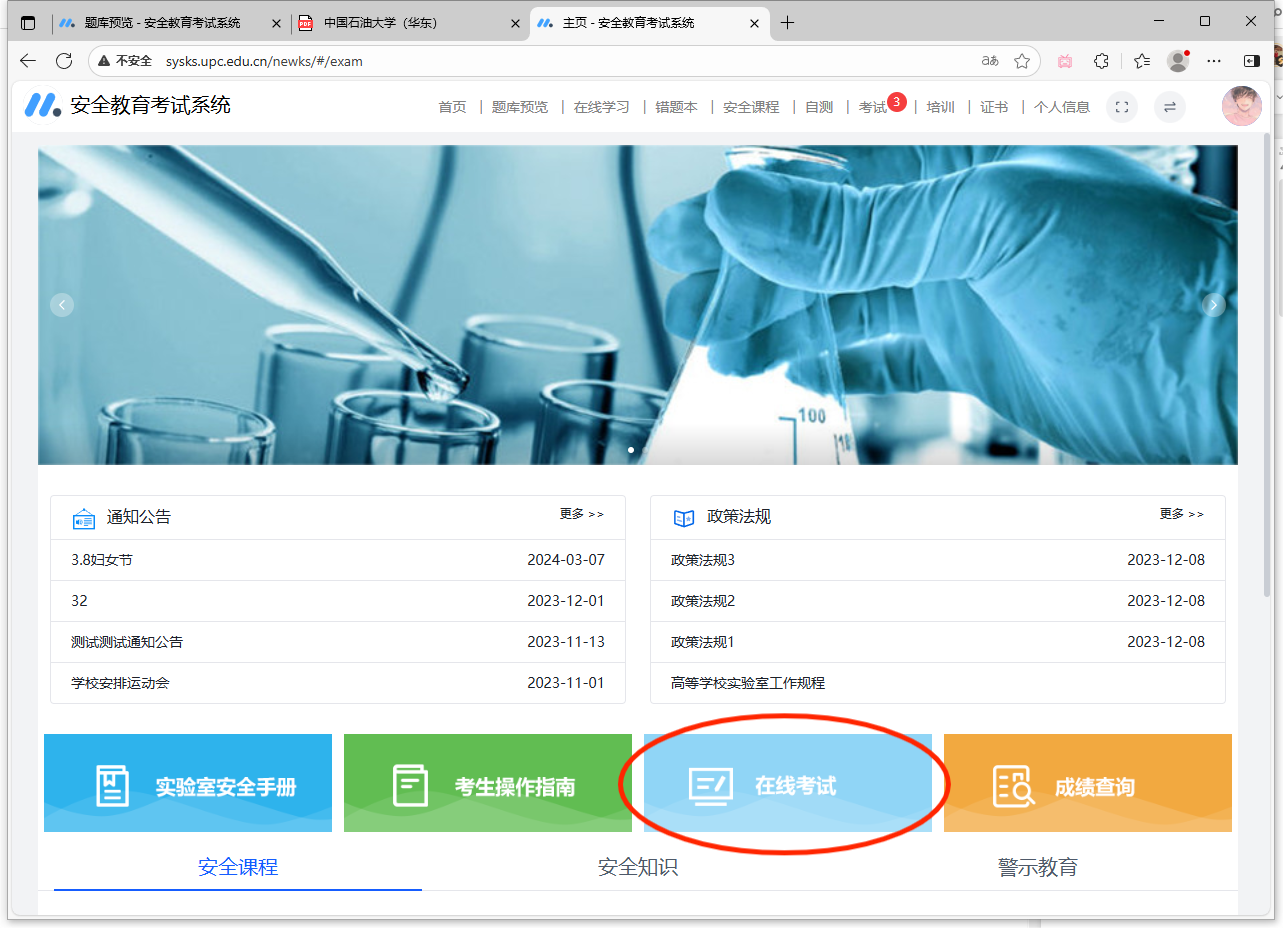The height and width of the screenshot is (928, 1283).
Task: Open the 考试 menu with badge 3
Action: [873, 107]
